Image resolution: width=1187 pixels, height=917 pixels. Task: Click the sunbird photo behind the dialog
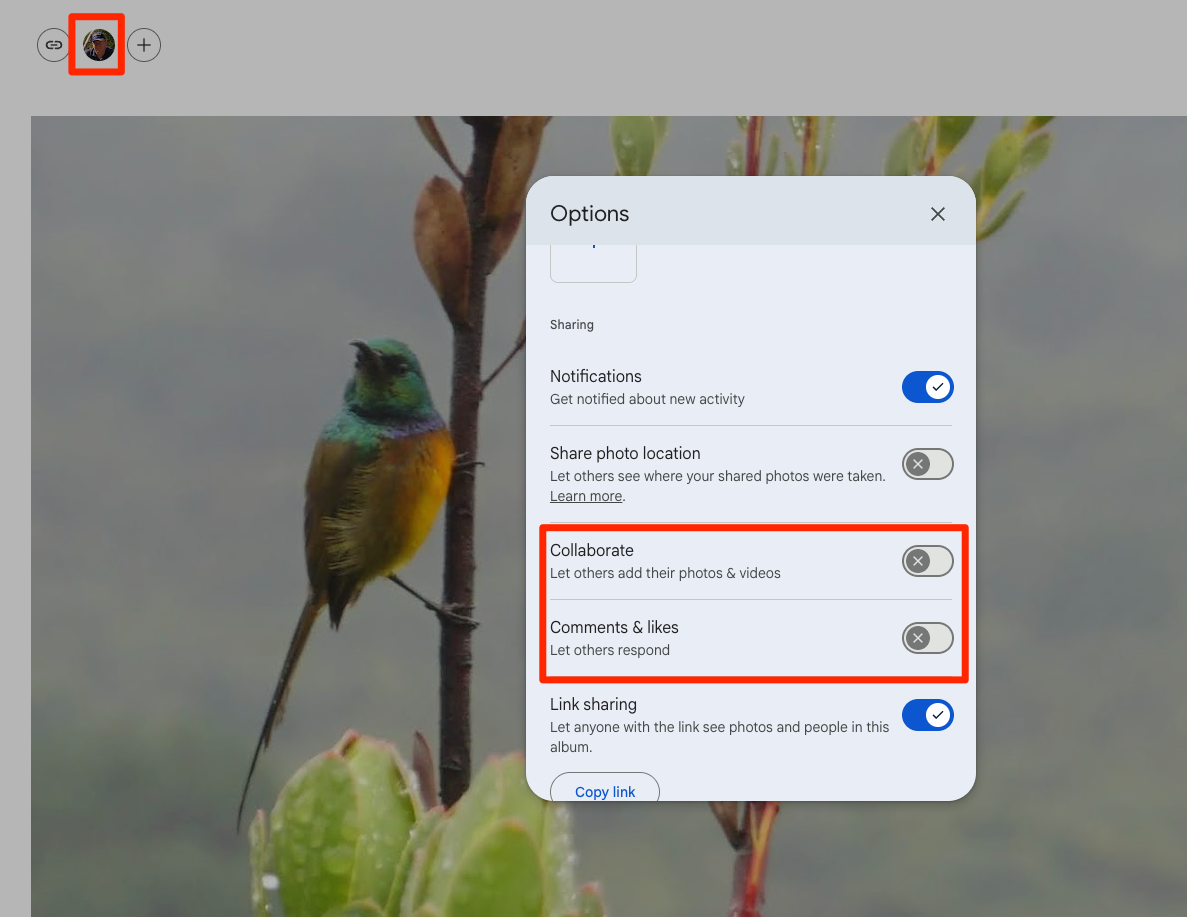[x=380, y=480]
